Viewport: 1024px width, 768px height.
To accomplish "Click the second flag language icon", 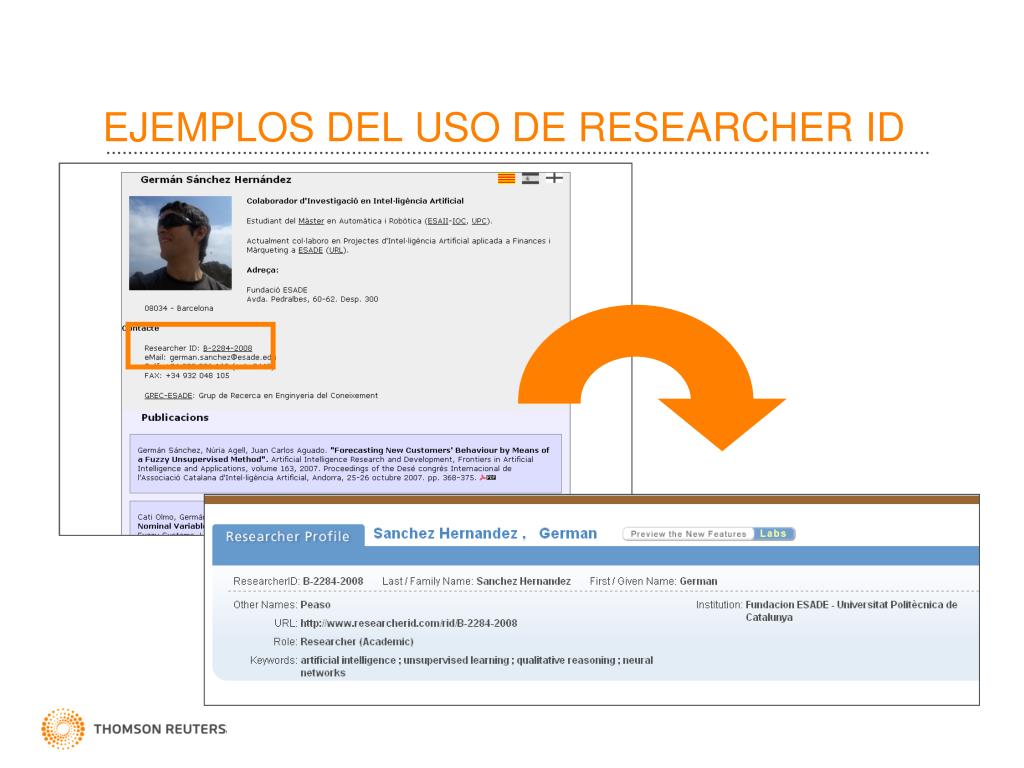I will pyautogui.click(x=530, y=178).
